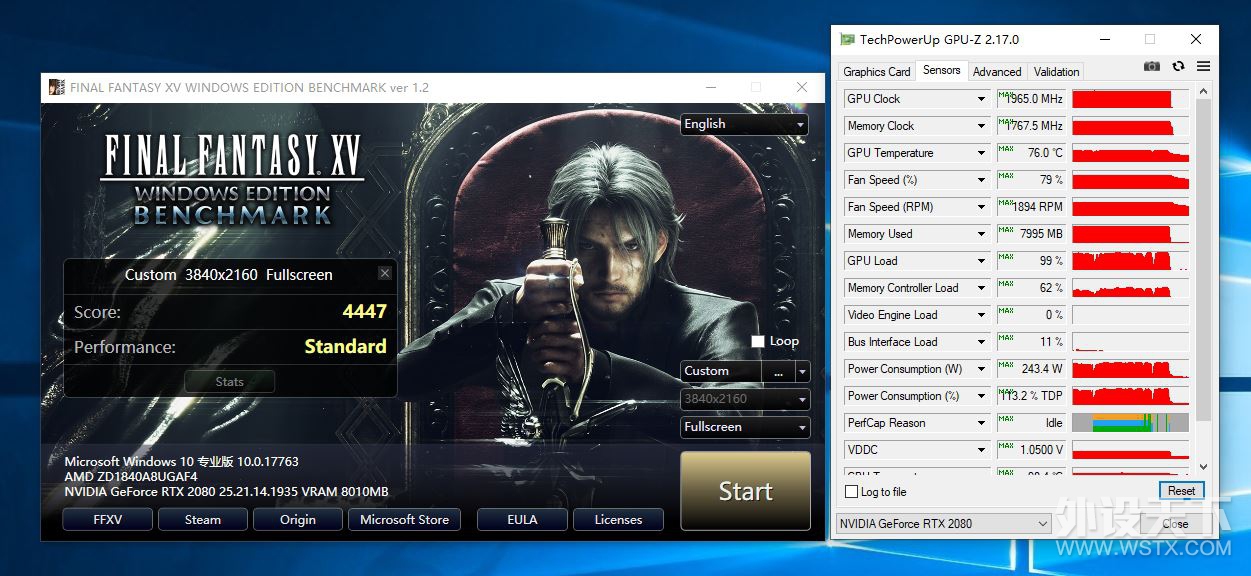Viewport: 1251px width, 576px height.
Task: Open the Licenses button
Action: tap(618, 520)
